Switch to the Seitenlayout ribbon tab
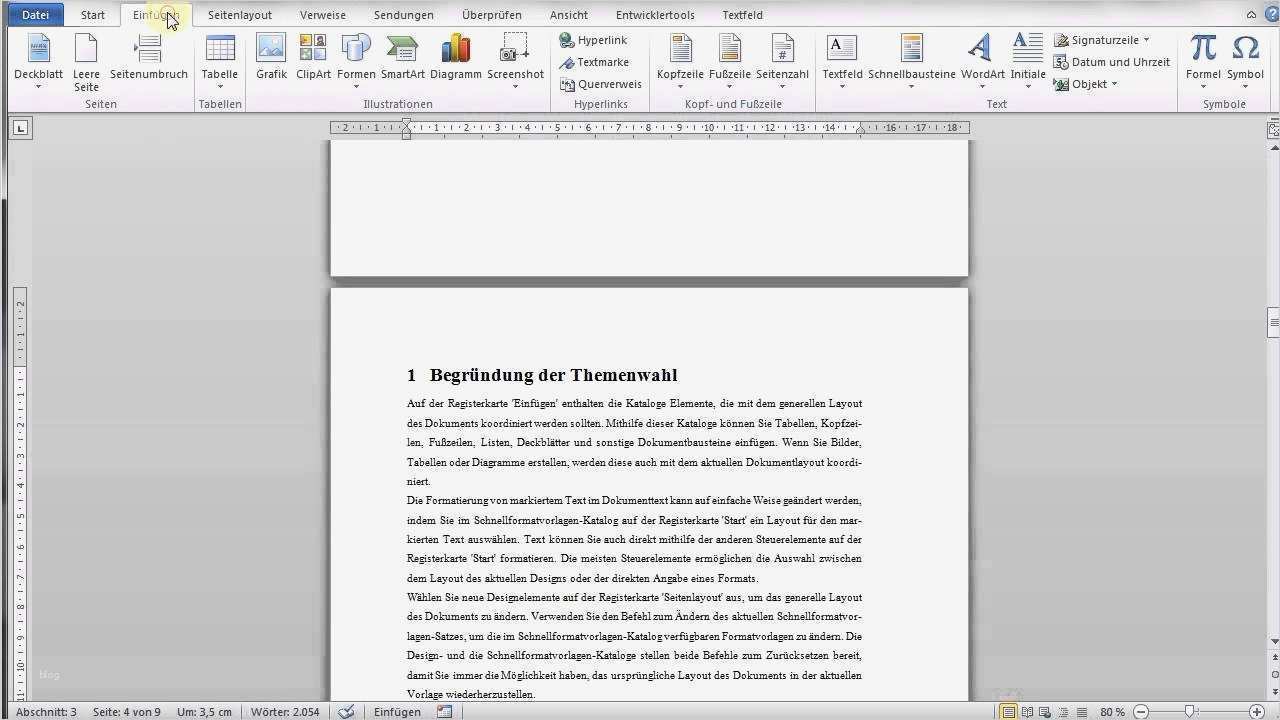Image resolution: width=1280 pixels, height=720 pixels. (x=239, y=14)
